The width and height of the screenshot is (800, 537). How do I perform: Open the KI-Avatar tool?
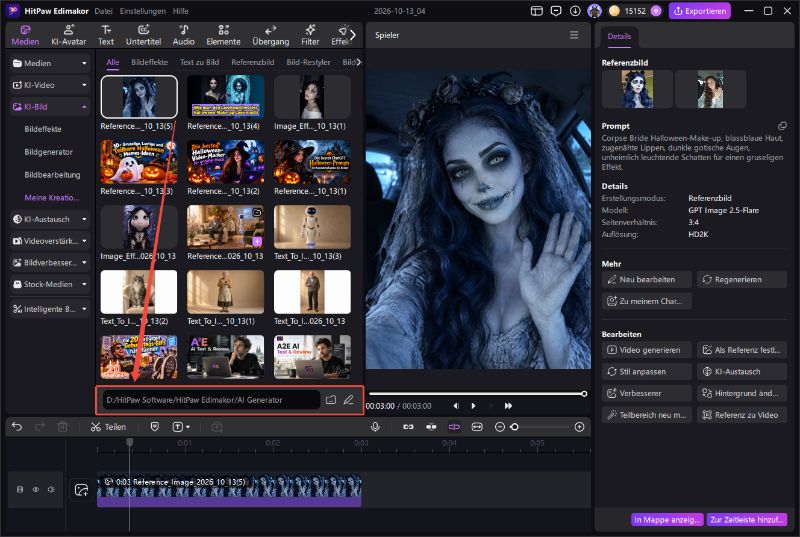pyautogui.click(x=68, y=35)
